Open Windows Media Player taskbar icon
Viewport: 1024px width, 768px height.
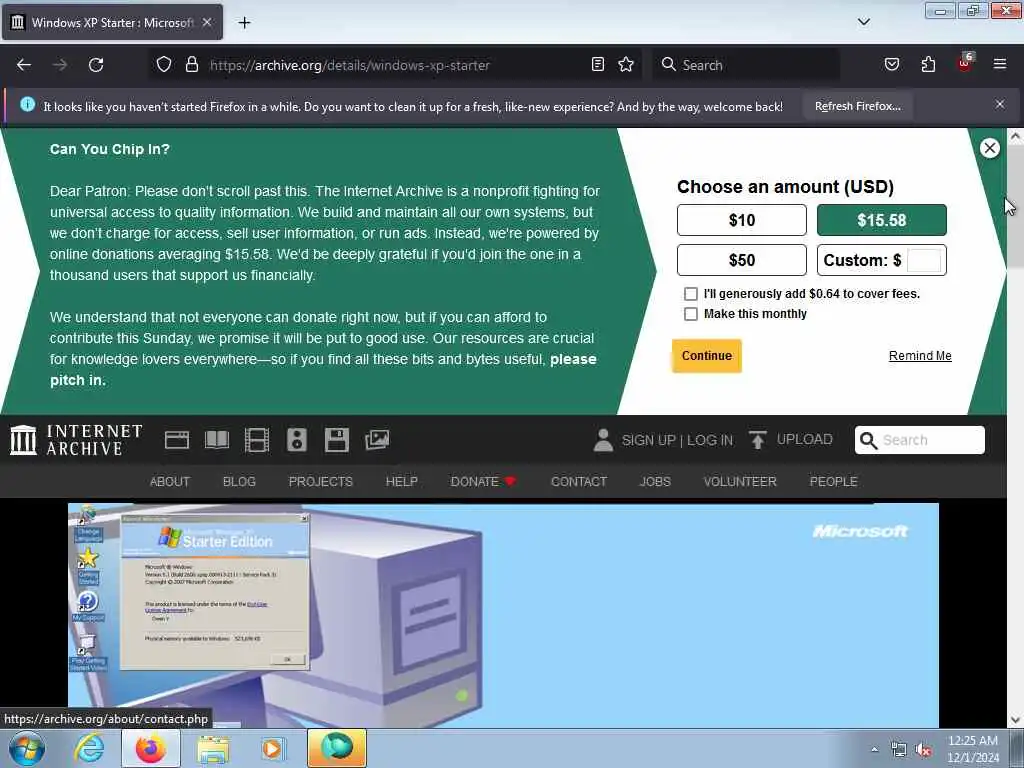(x=273, y=748)
